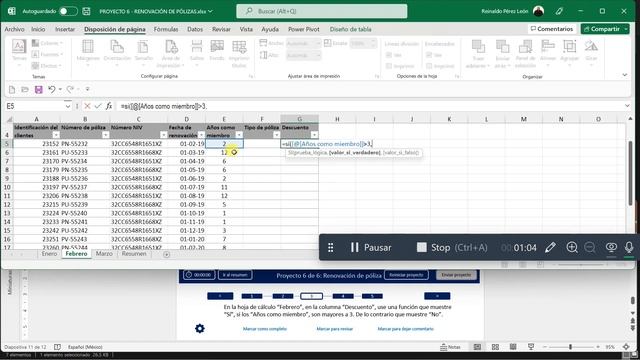Open the Insert Function fx dialog
Image resolution: width=640 pixels, height=360 pixels.
[109, 106]
